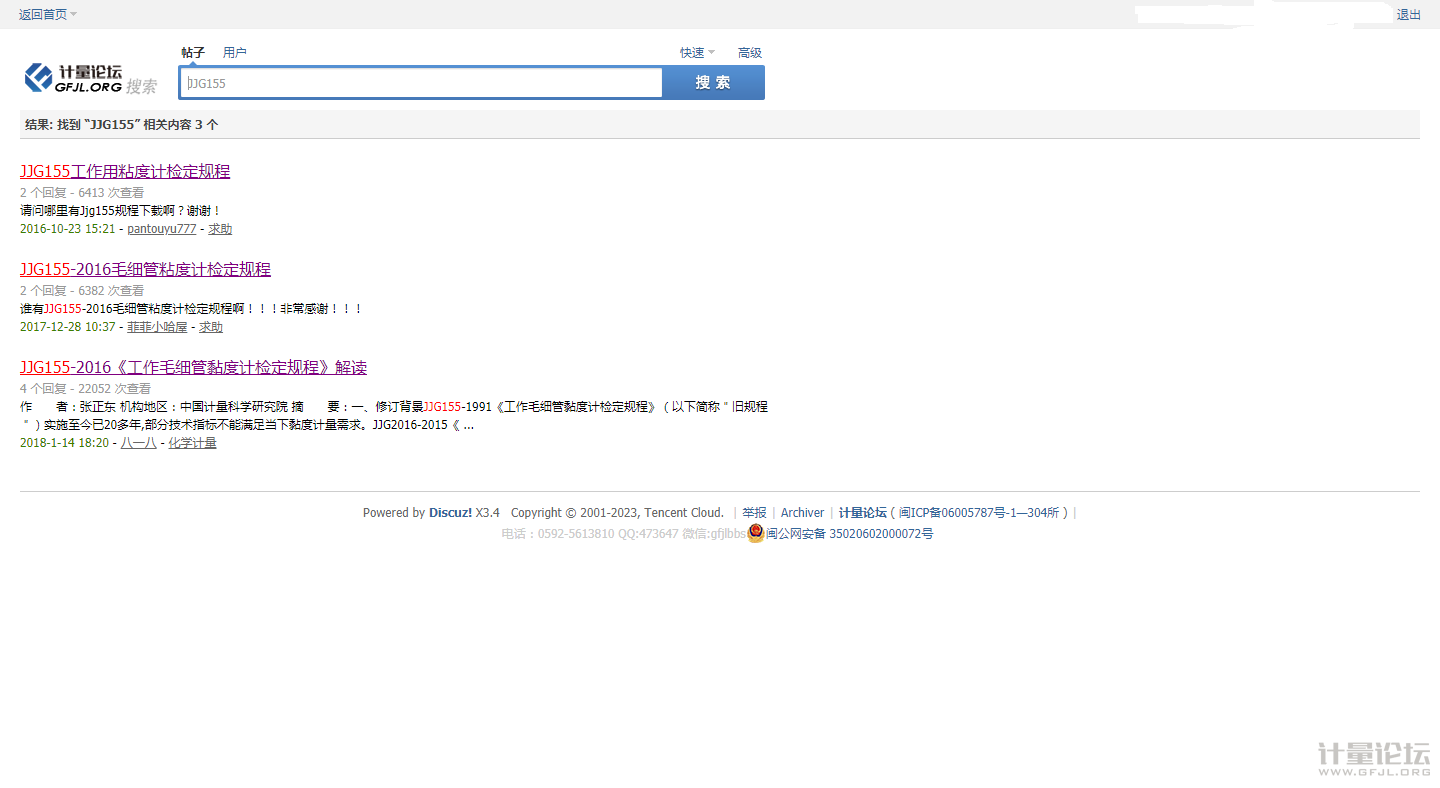Switch to the 用户 search tab
Screen dimensions: 1440x788
pyautogui.click(x=235, y=53)
